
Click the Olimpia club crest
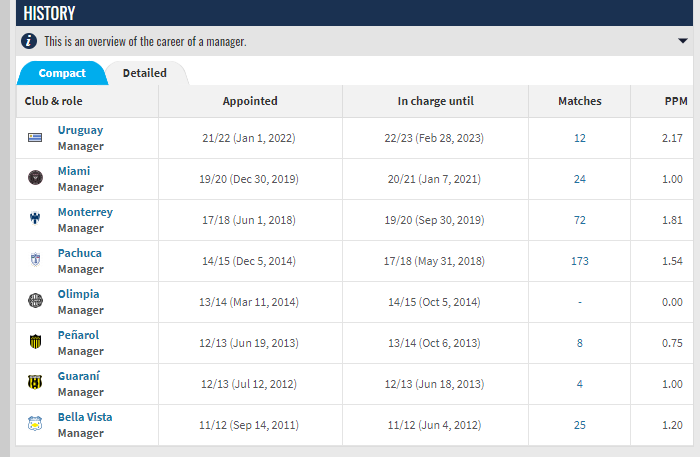35,300
